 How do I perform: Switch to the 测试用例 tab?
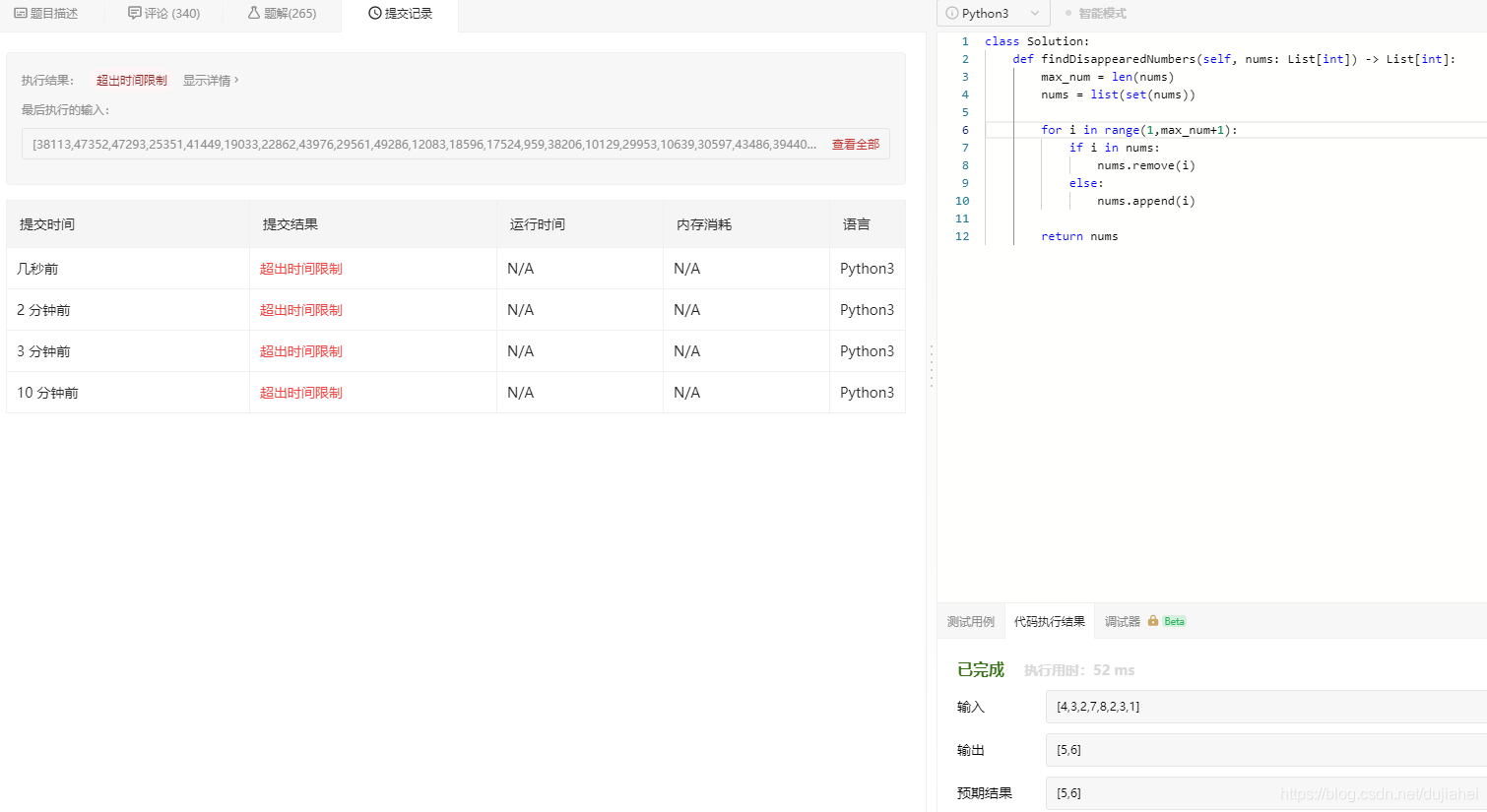971,622
